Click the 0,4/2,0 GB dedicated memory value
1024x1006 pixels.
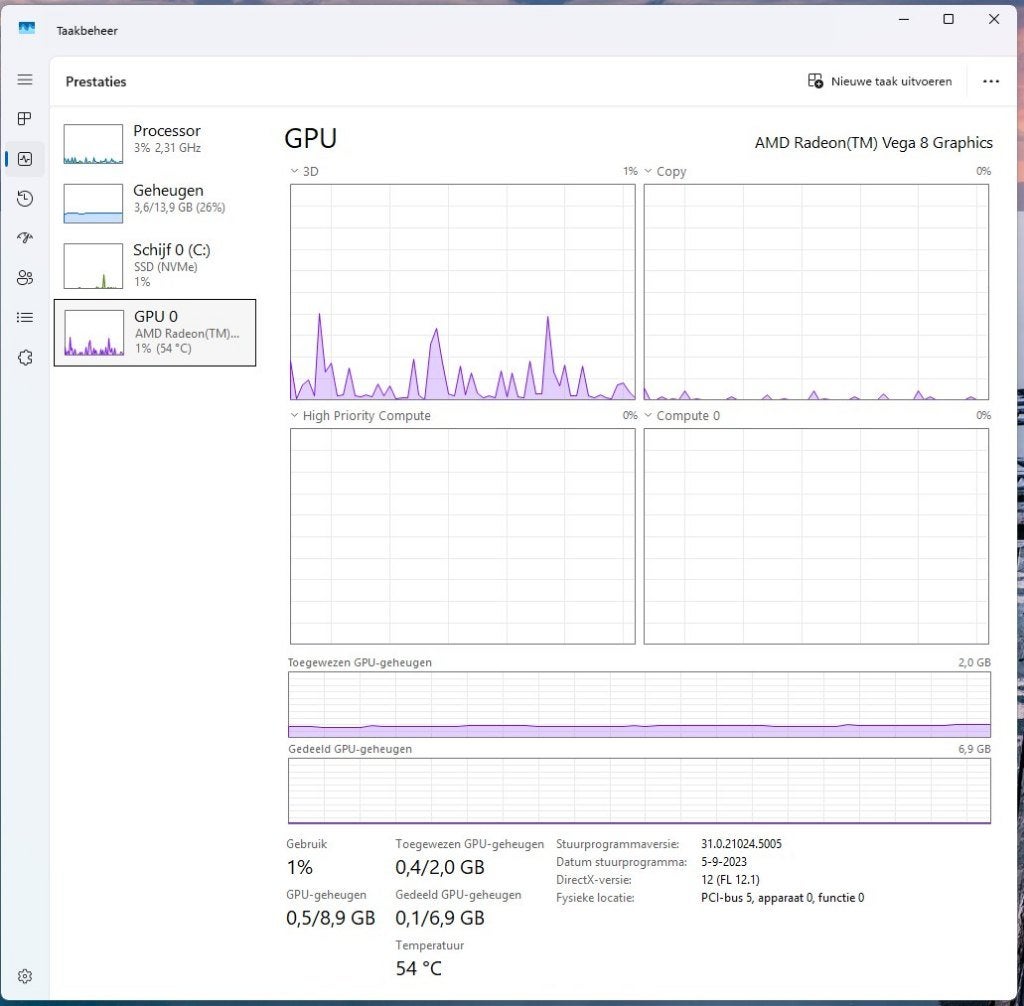pyautogui.click(x=440, y=868)
